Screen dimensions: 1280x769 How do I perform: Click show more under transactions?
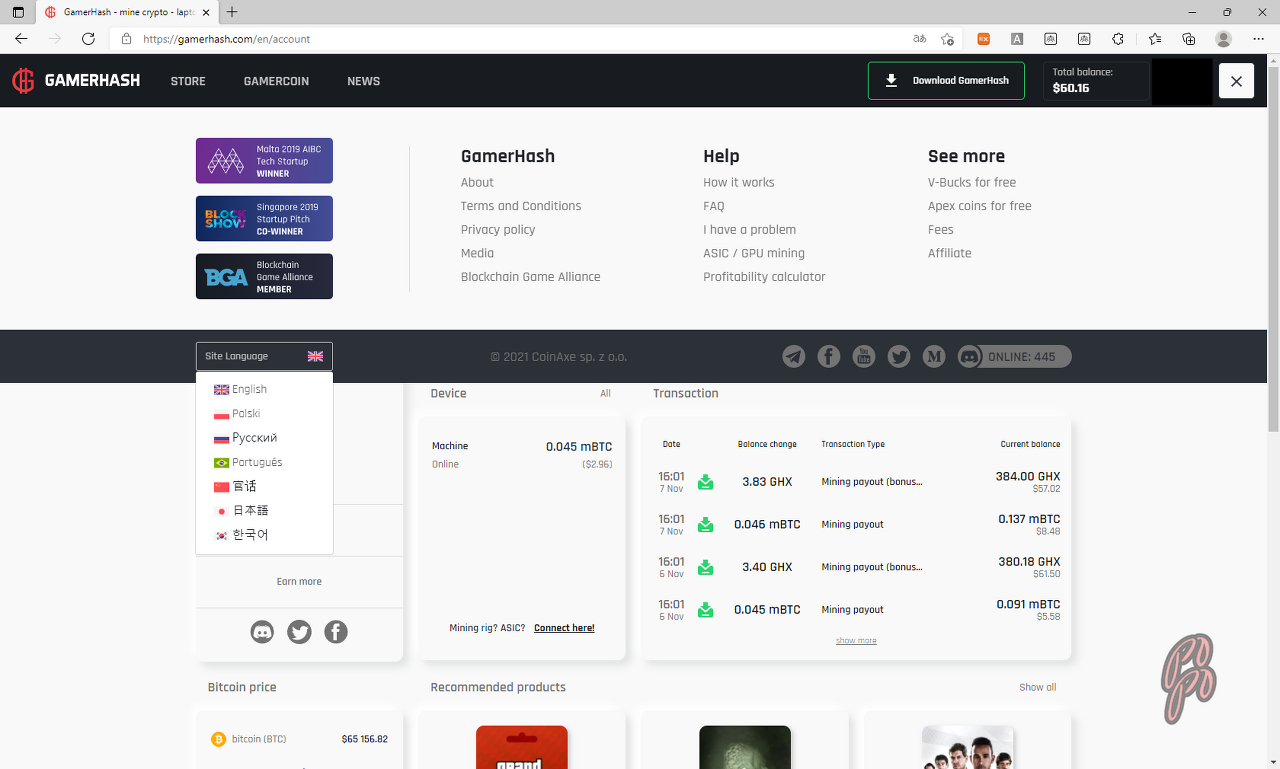click(856, 641)
